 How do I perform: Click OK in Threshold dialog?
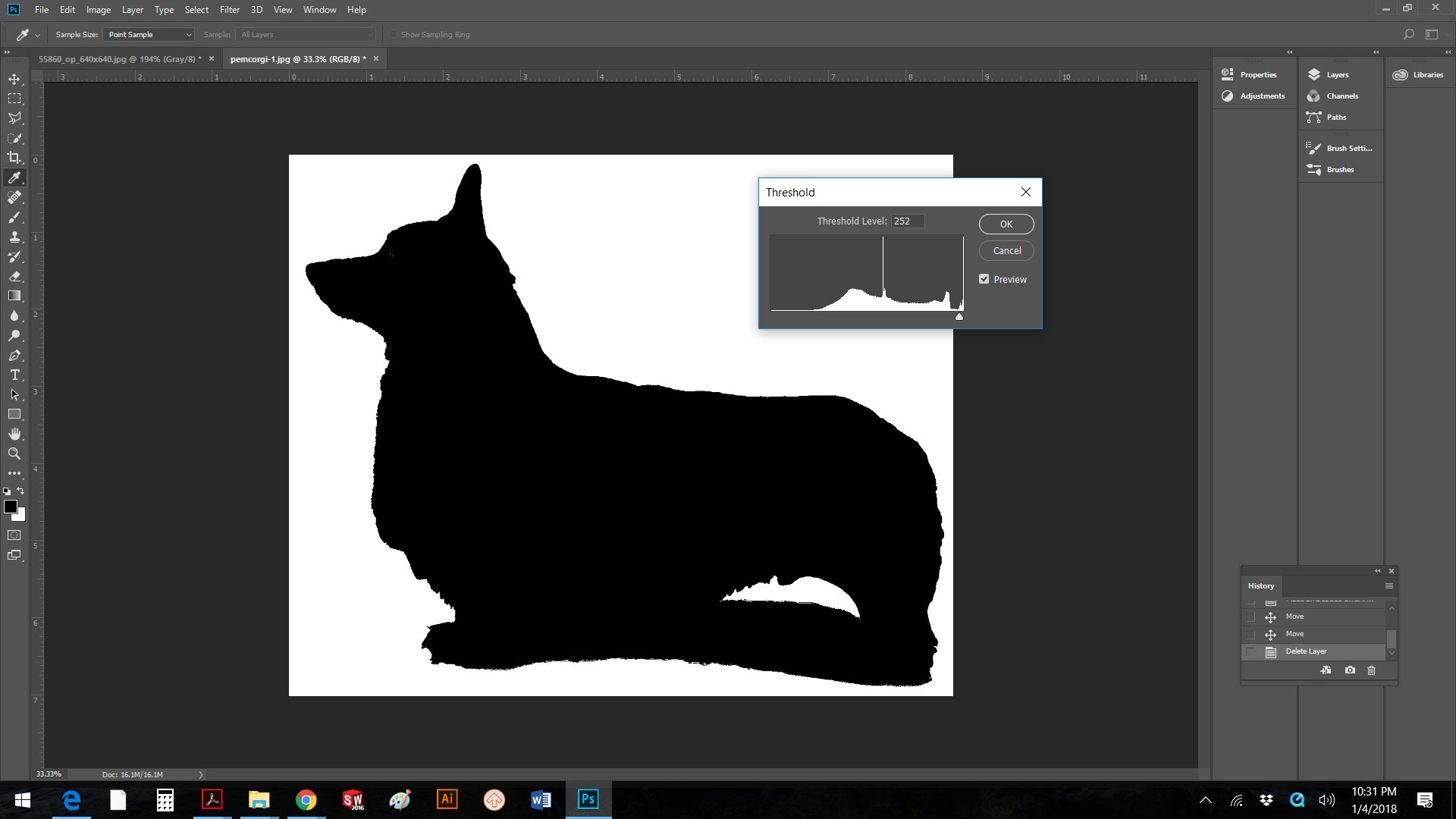click(x=1006, y=224)
